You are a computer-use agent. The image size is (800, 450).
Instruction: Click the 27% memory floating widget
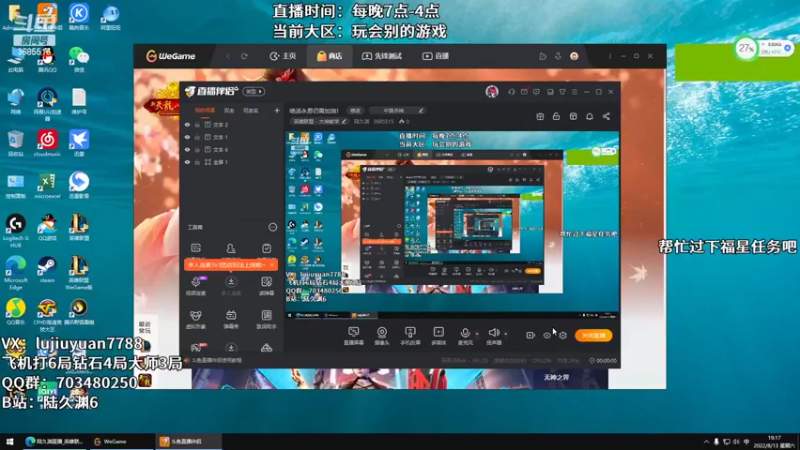pyautogui.click(x=746, y=48)
